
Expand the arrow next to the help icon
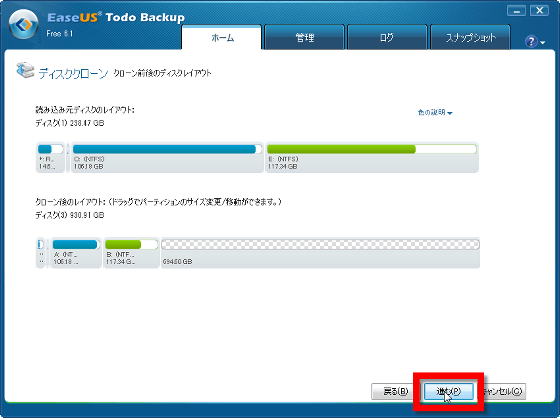coord(543,43)
